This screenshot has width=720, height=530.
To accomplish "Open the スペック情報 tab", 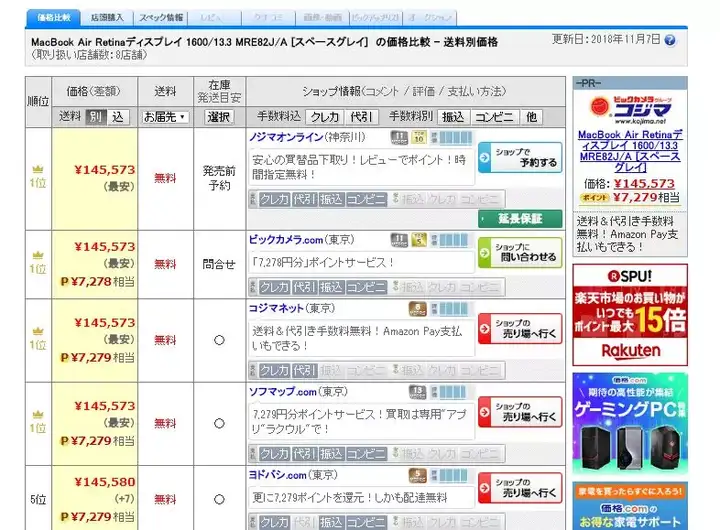I will pos(161,17).
